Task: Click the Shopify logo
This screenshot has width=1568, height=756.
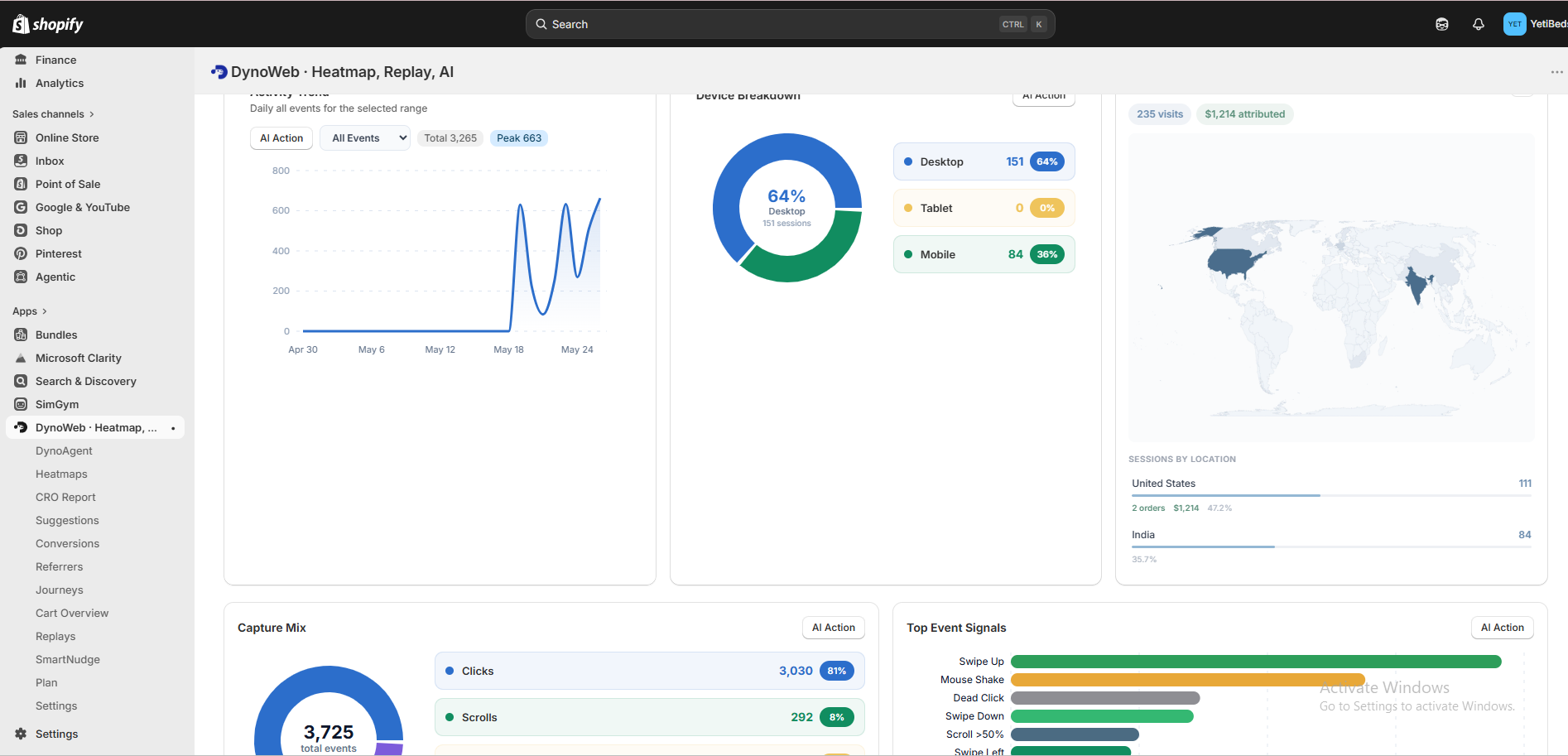Action: point(48,24)
